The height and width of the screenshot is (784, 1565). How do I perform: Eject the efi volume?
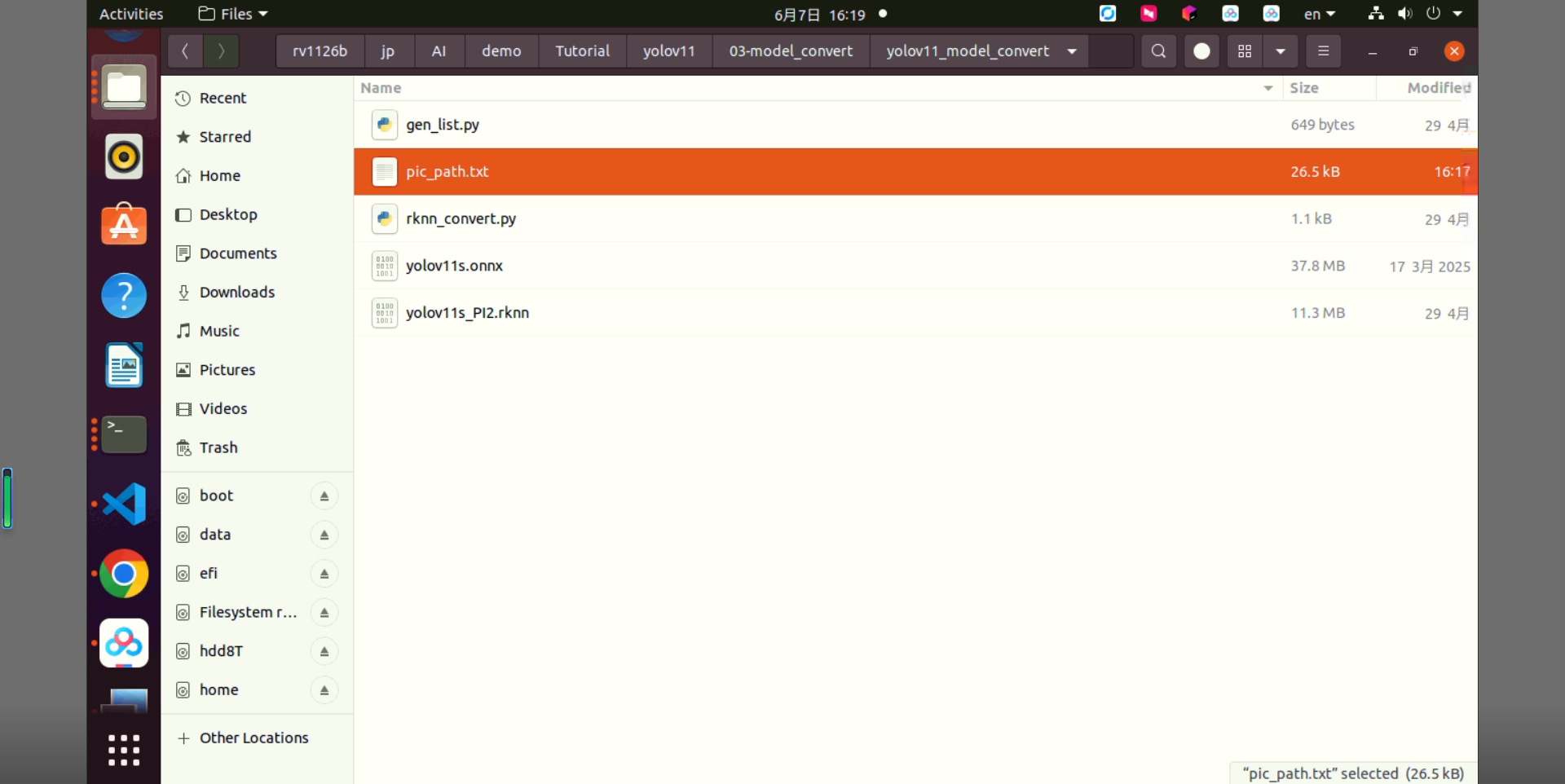pos(324,574)
